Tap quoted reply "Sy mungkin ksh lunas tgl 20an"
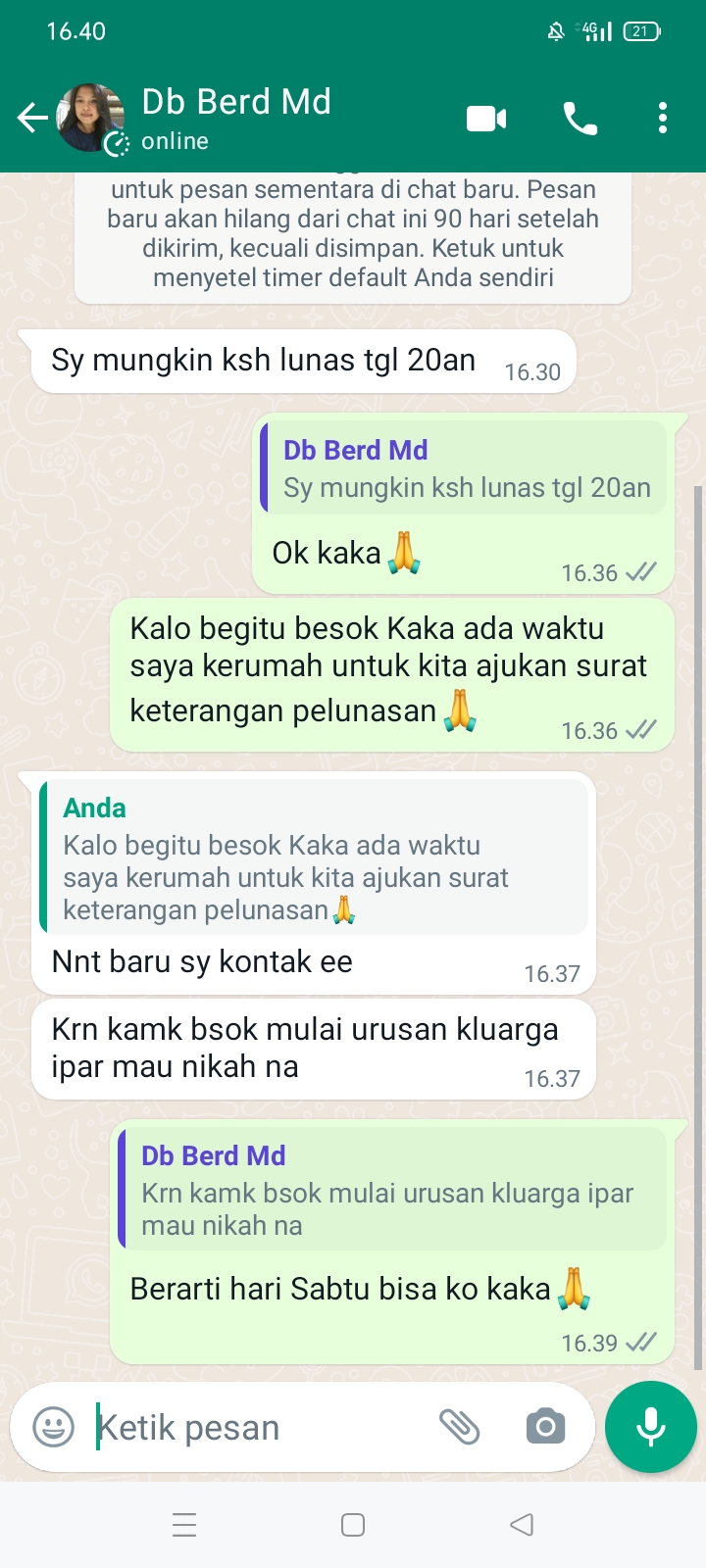This screenshot has height=1568, width=706. (x=463, y=467)
